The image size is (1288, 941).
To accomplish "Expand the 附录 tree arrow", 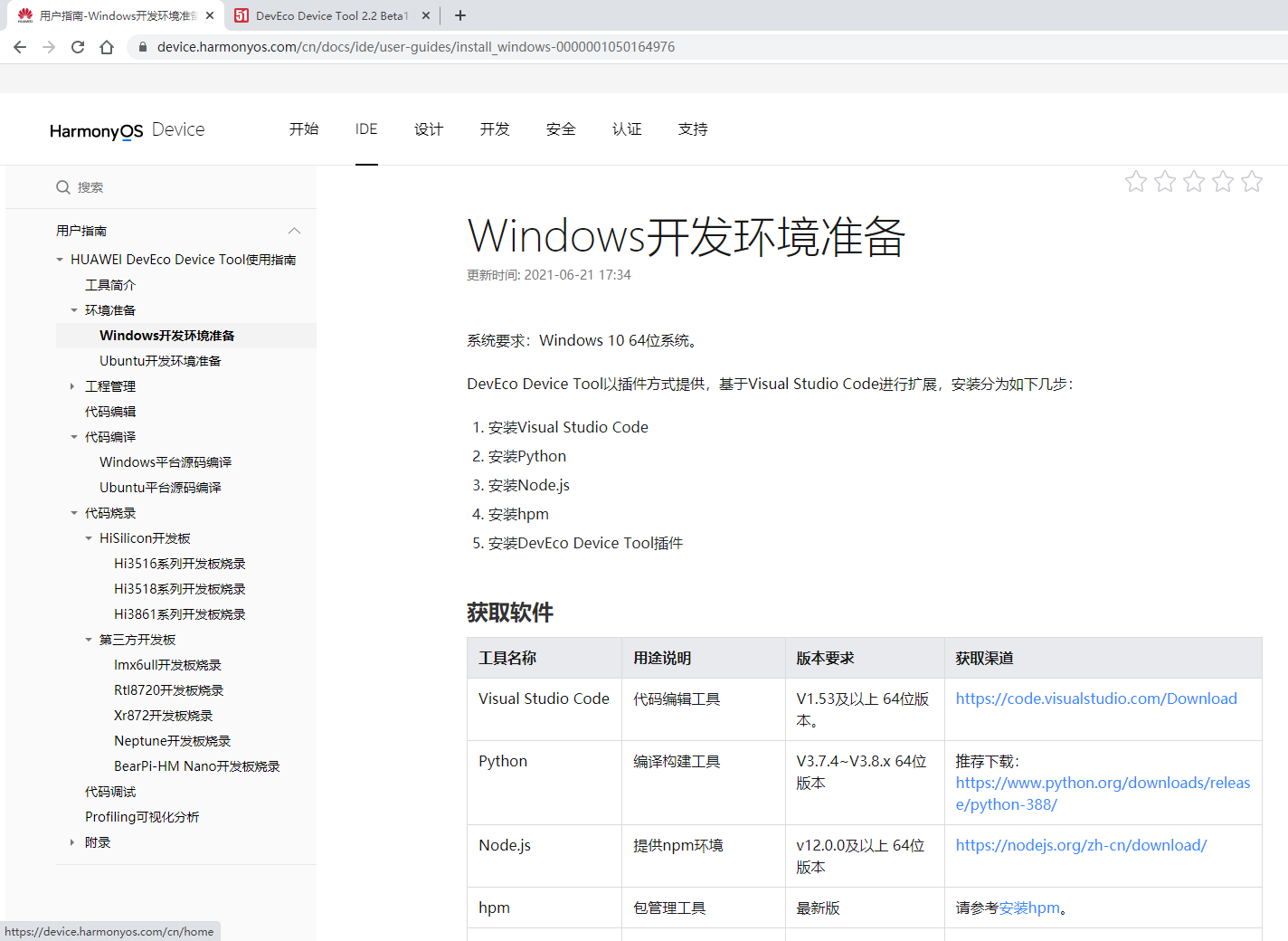I will click(x=73, y=842).
